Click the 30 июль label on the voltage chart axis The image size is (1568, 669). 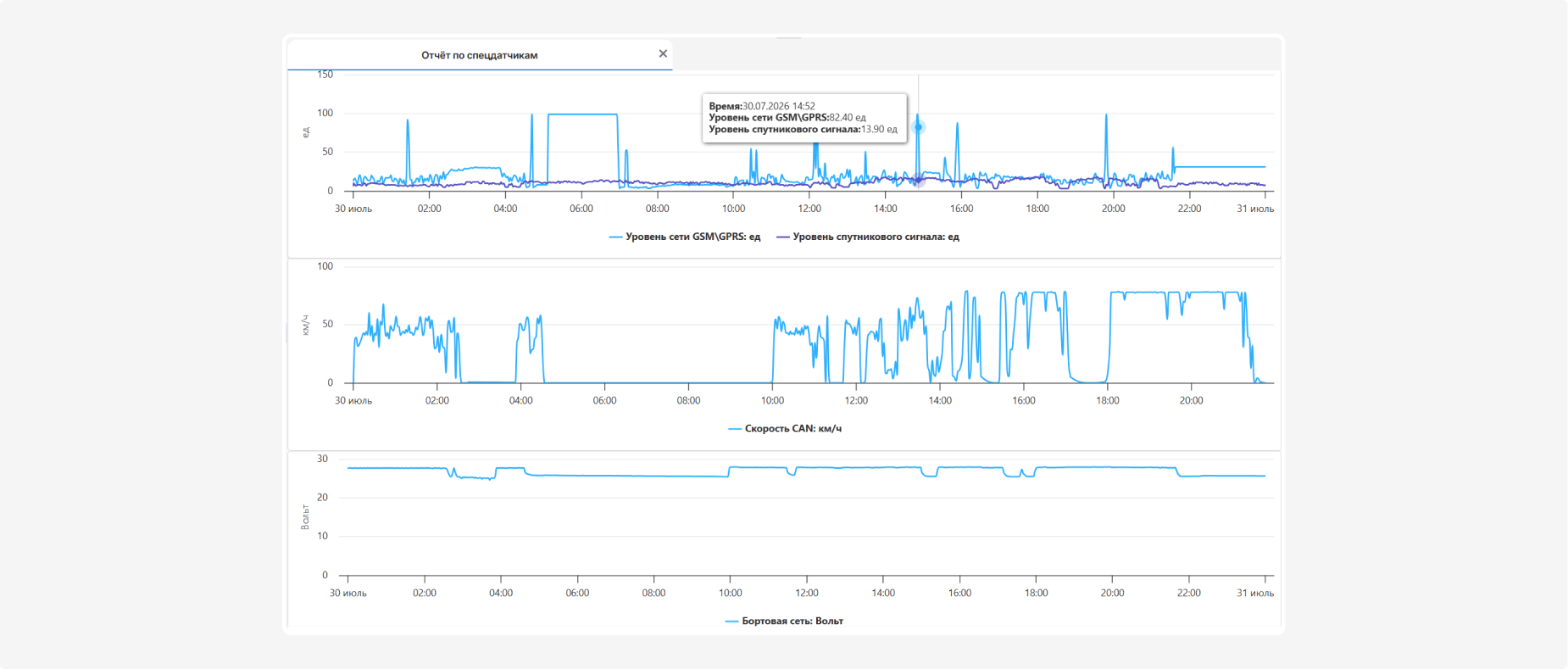pyautogui.click(x=348, y=593)
